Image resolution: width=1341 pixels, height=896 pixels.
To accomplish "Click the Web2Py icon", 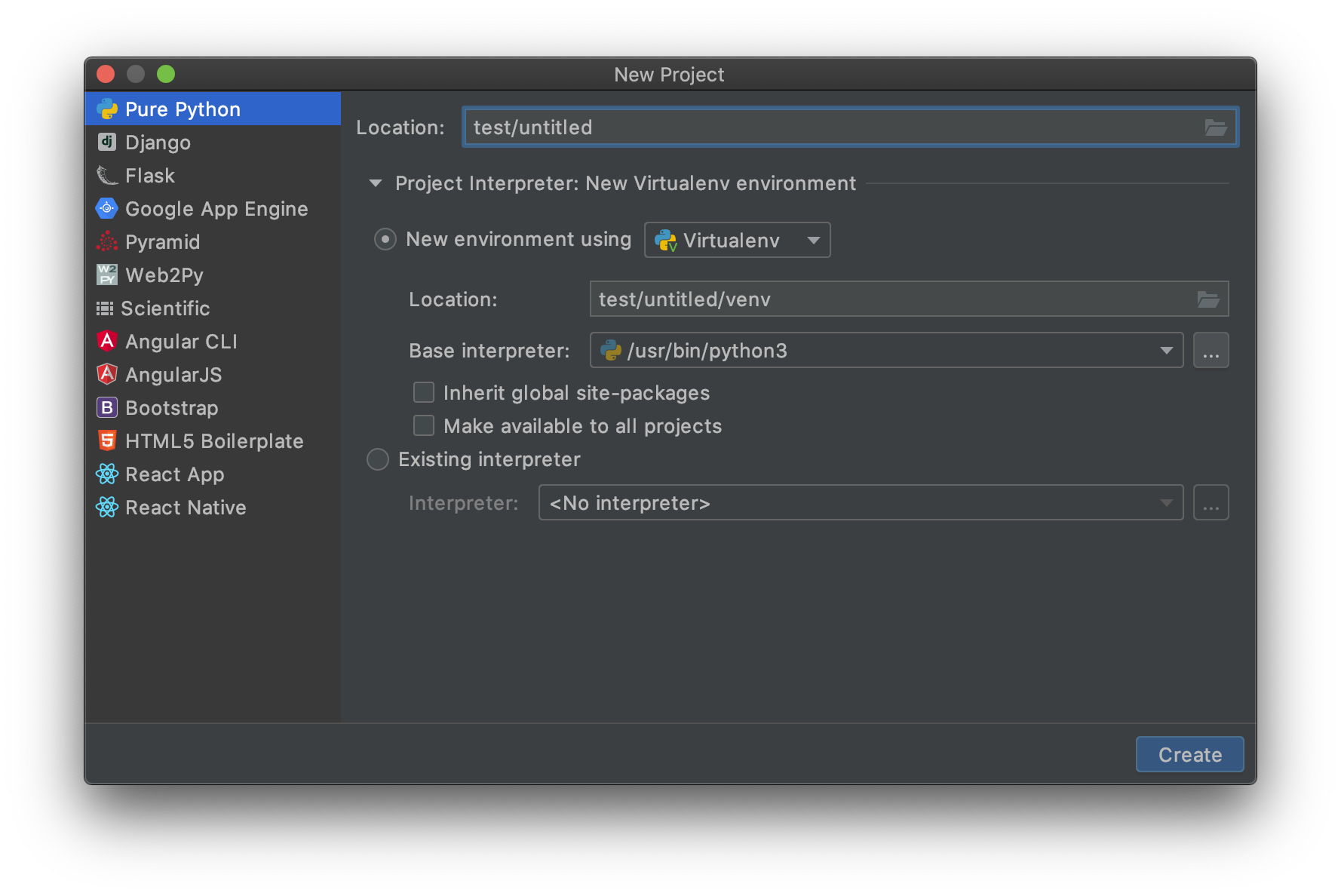I will click(107, 275).
